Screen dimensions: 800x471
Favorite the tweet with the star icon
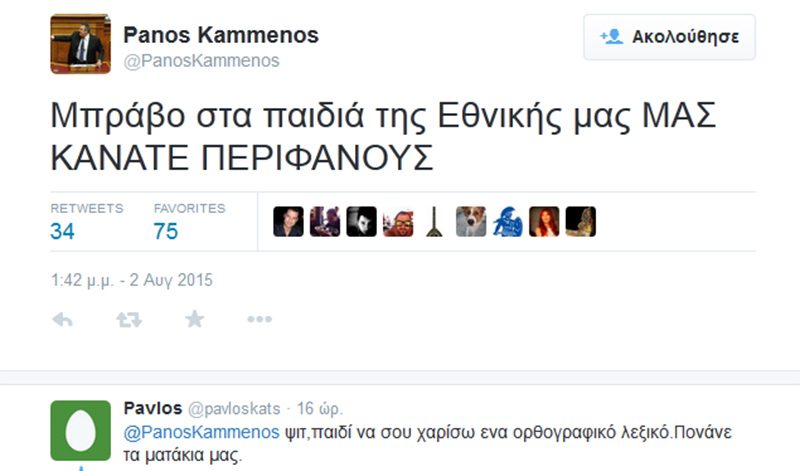[194, 320]
